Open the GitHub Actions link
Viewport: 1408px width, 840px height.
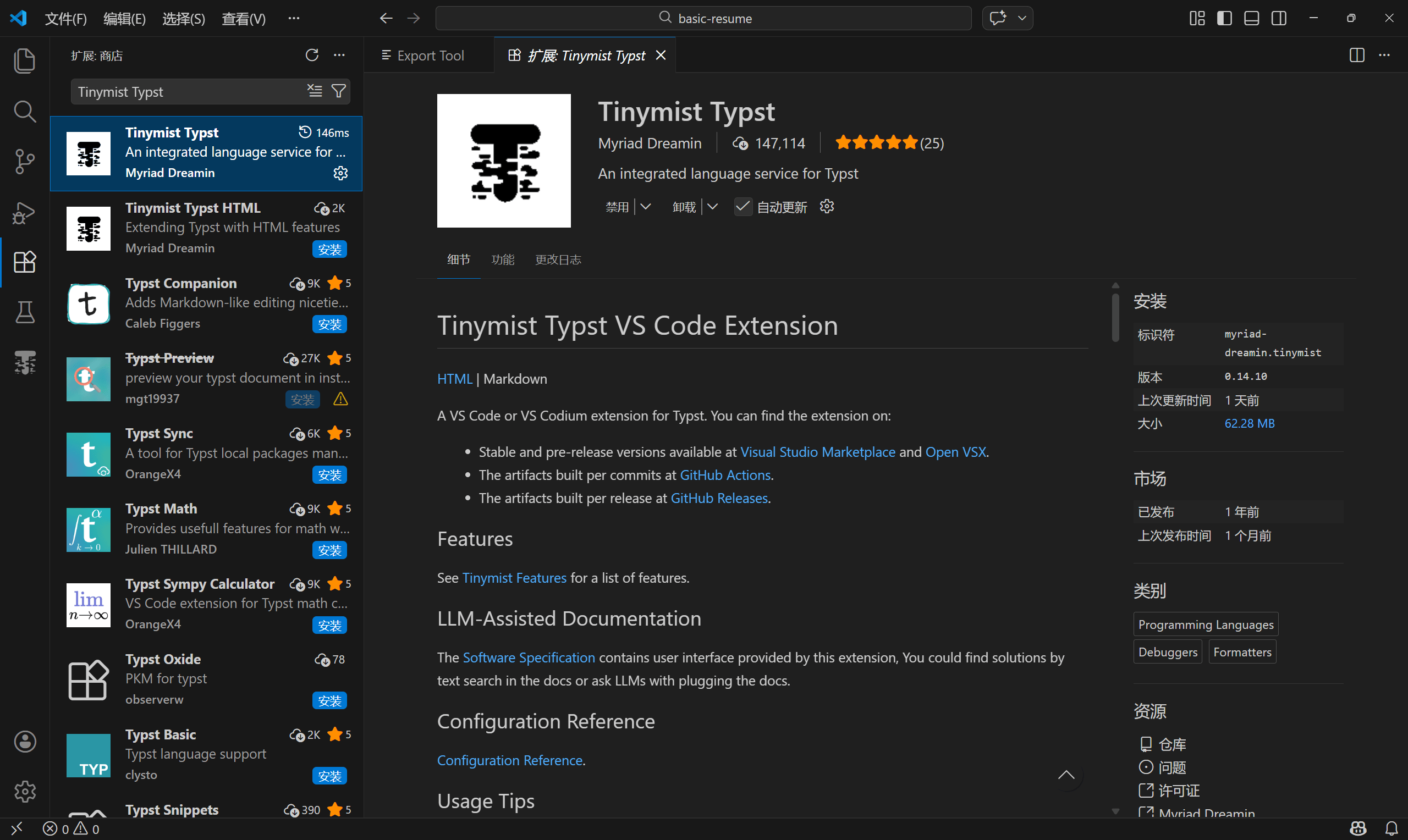[x=725, y=475]
